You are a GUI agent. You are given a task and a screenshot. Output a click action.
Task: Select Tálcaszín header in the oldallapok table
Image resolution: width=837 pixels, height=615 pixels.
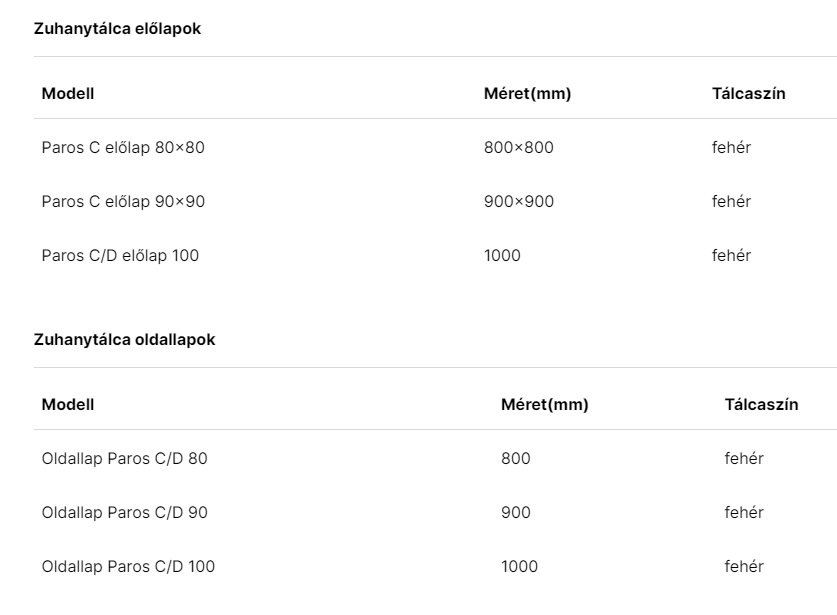coord(761,405)
